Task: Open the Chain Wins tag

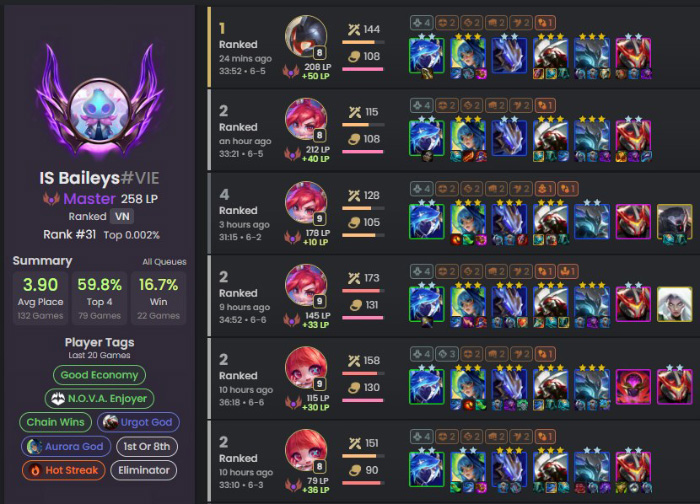Action: 55,422
